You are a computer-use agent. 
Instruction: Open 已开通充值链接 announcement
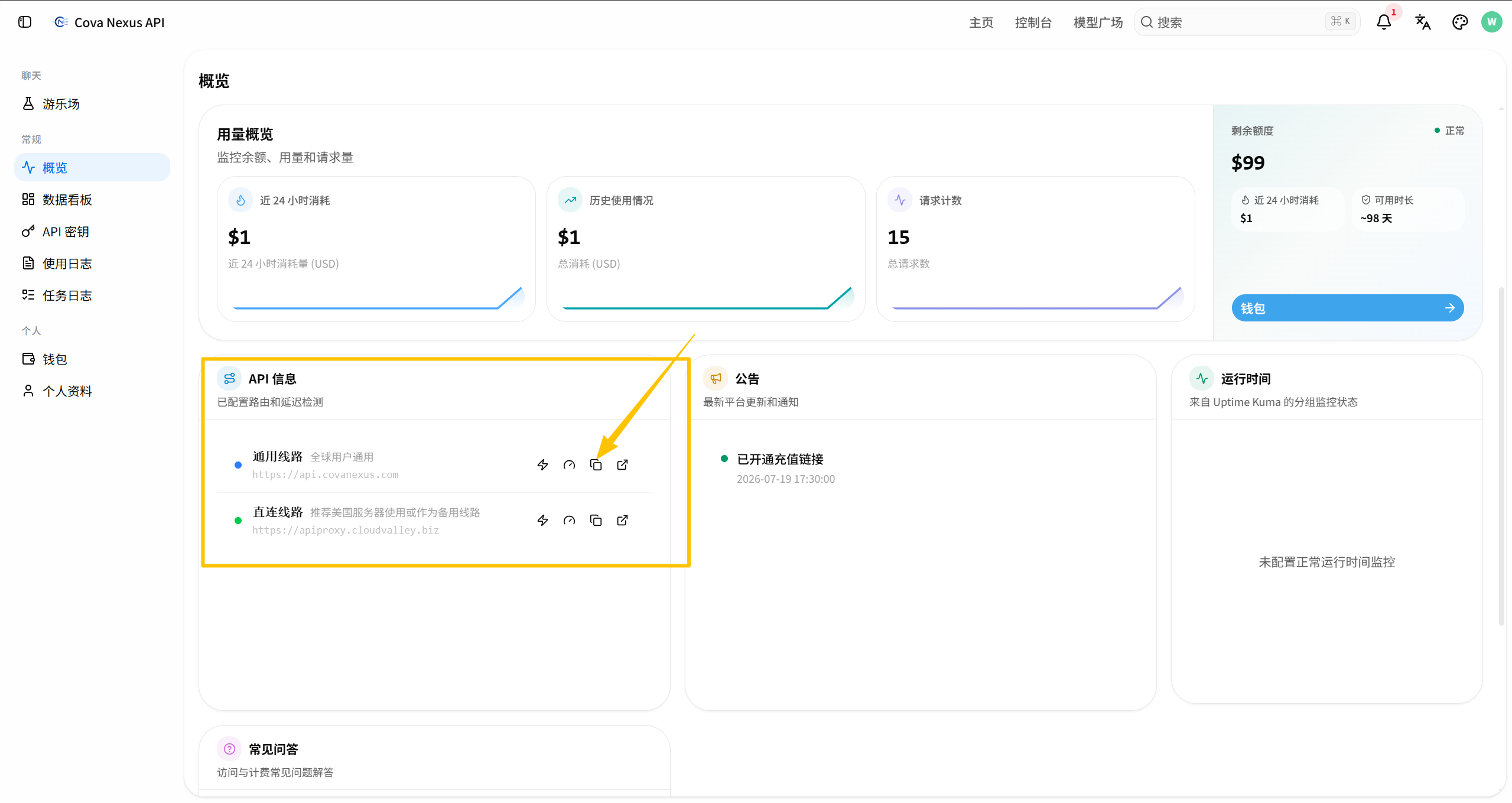[x=779, y=459]
